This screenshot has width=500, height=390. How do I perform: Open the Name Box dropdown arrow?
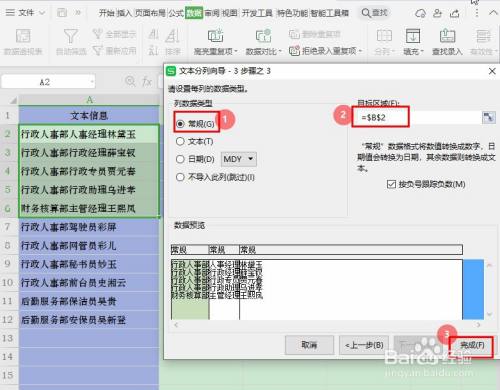(92, 82)
